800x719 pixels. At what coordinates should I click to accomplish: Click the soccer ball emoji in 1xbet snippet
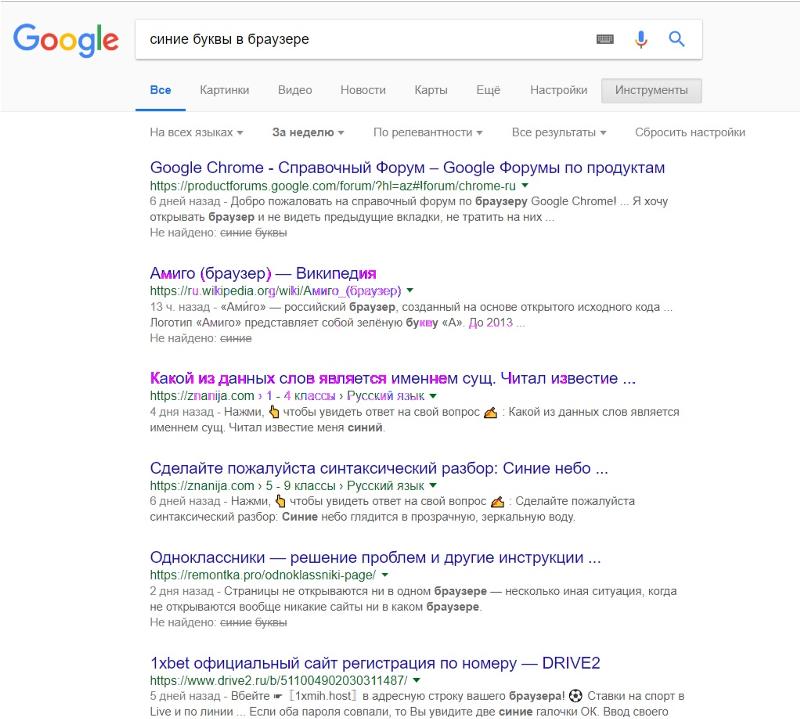(x=575, y=696)
